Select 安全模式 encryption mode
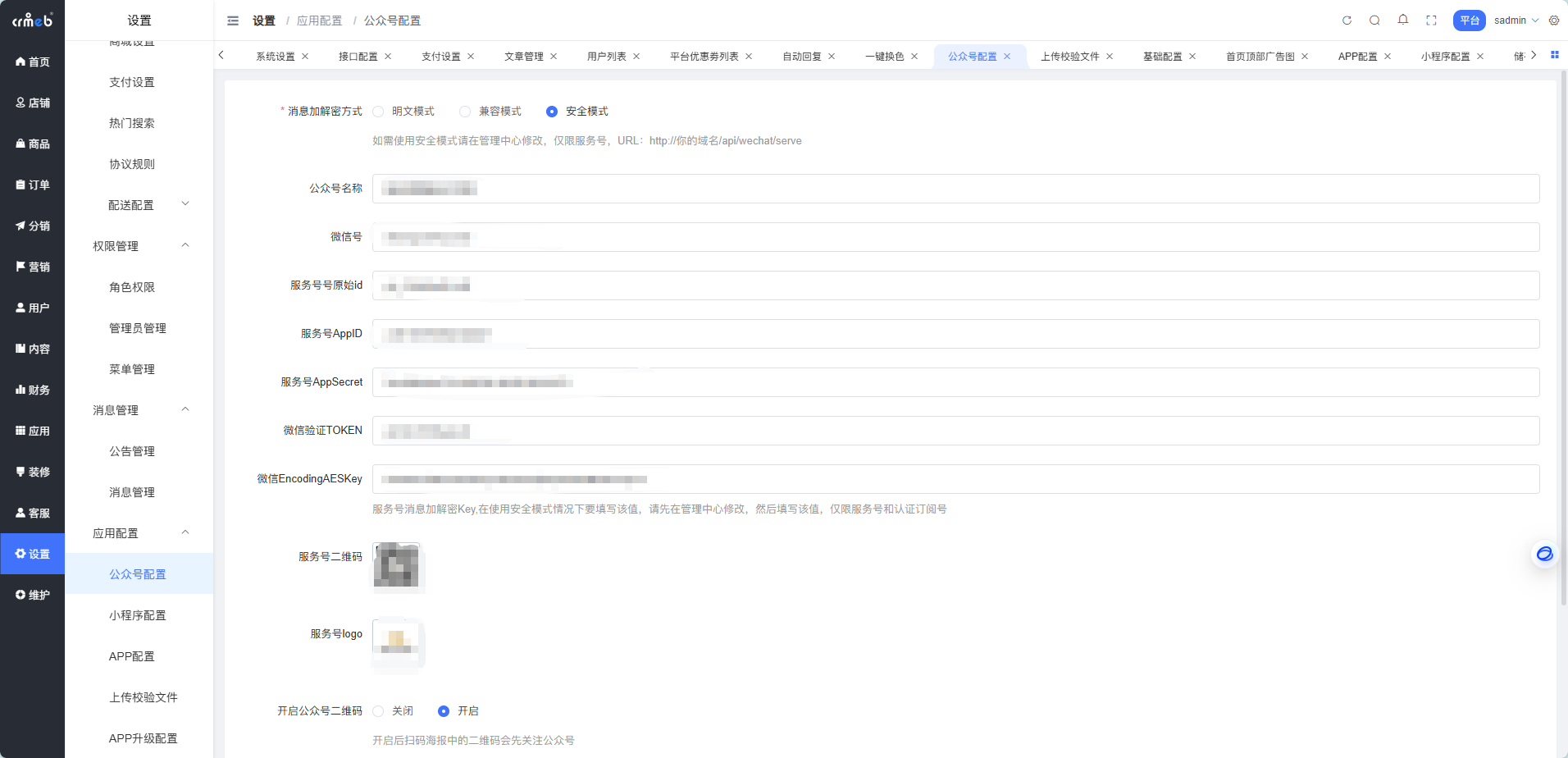1568x758 pixels. [x=577, y=112]
